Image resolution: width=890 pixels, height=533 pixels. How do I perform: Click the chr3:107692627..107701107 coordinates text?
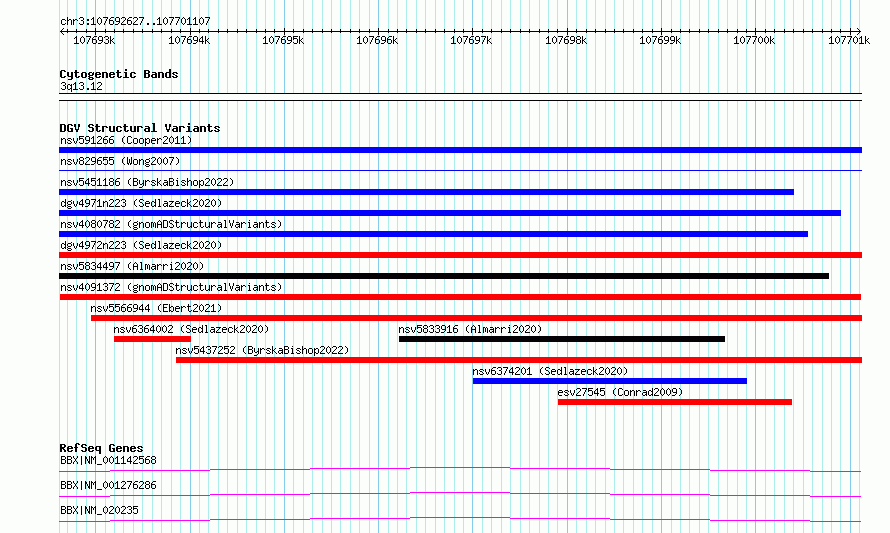135,21
